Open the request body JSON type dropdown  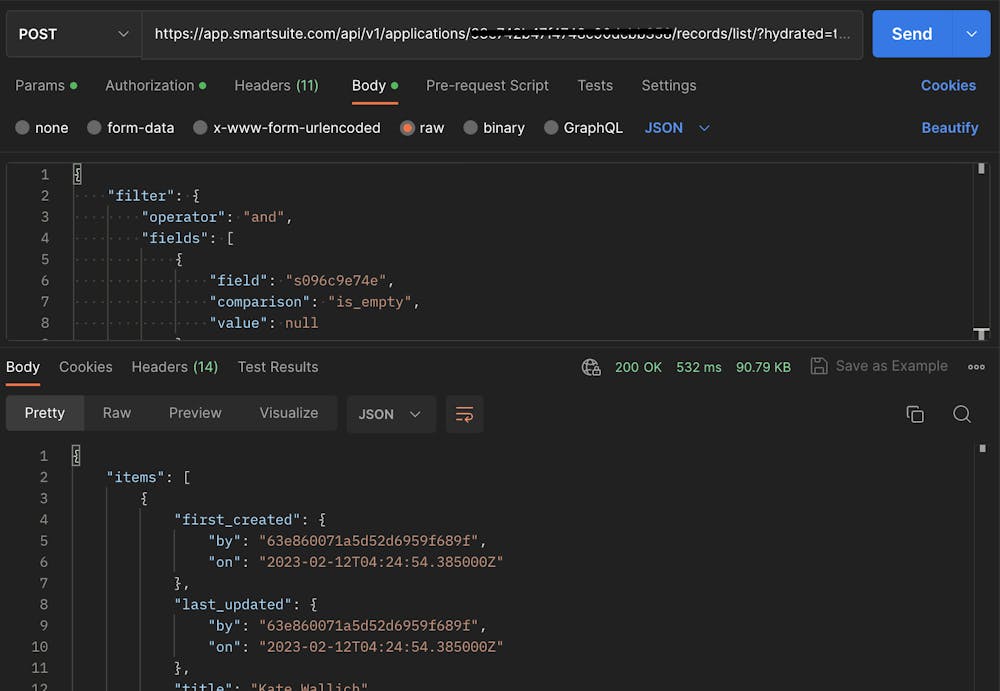pos(677,128)
